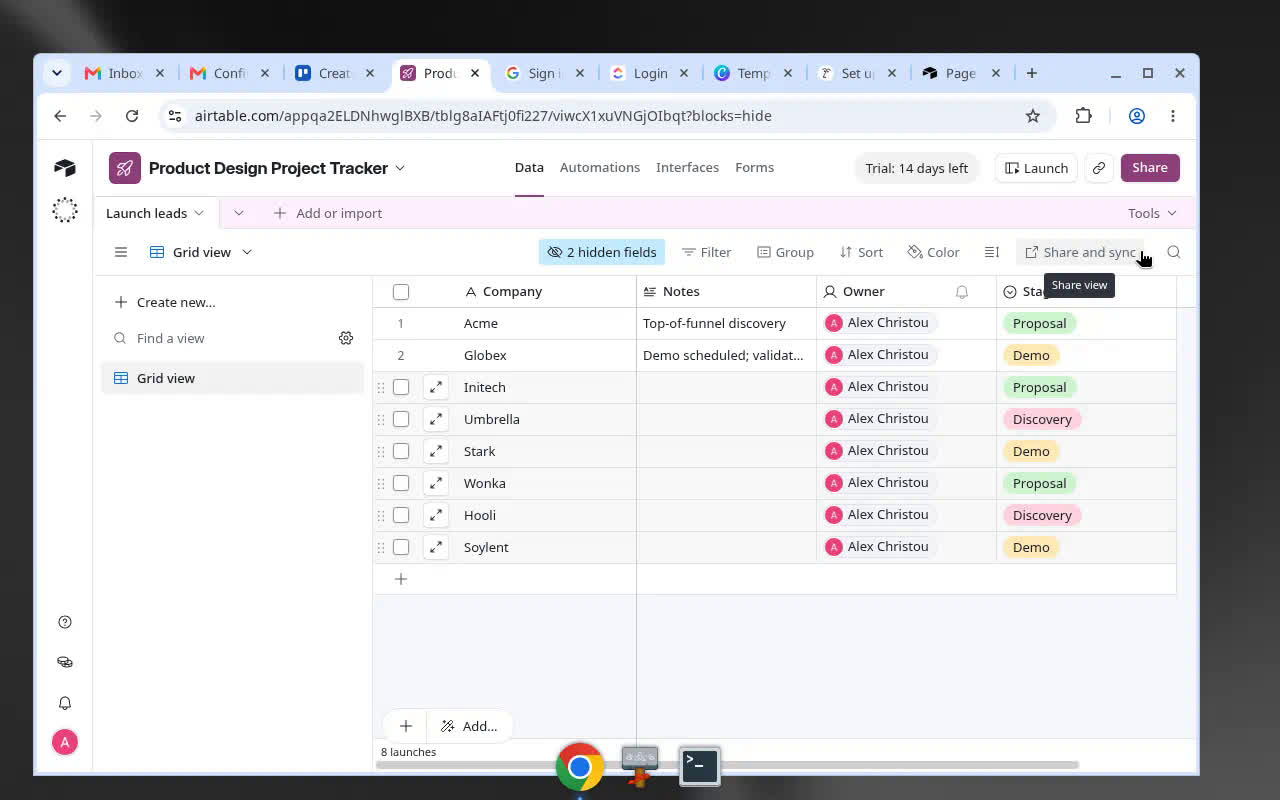1280x800 pixels.
Task: Toggle select-all rows checkbox
Action: (x=401, y=292)
